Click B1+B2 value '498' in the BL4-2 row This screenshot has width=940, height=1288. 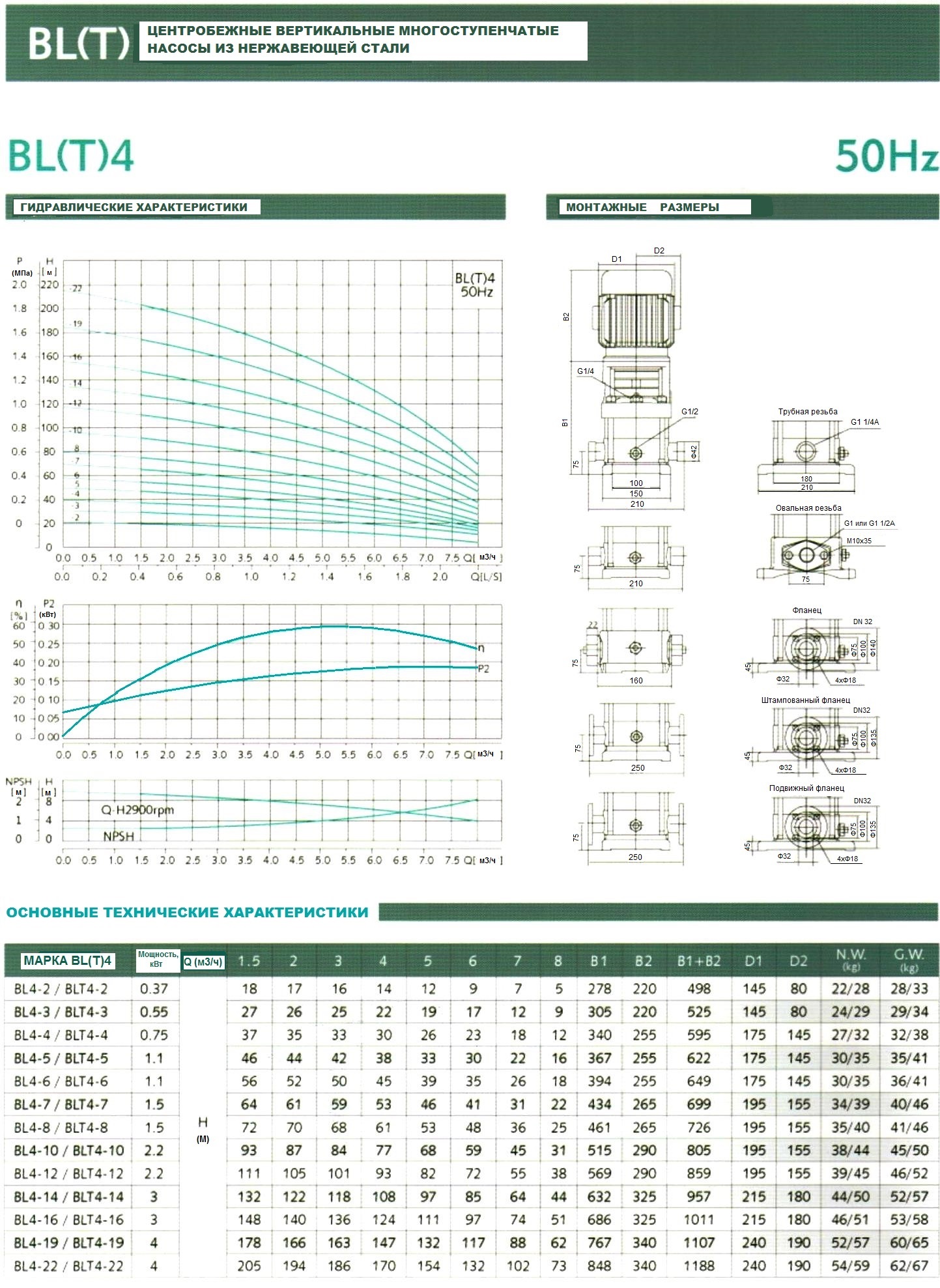point(698,989)
